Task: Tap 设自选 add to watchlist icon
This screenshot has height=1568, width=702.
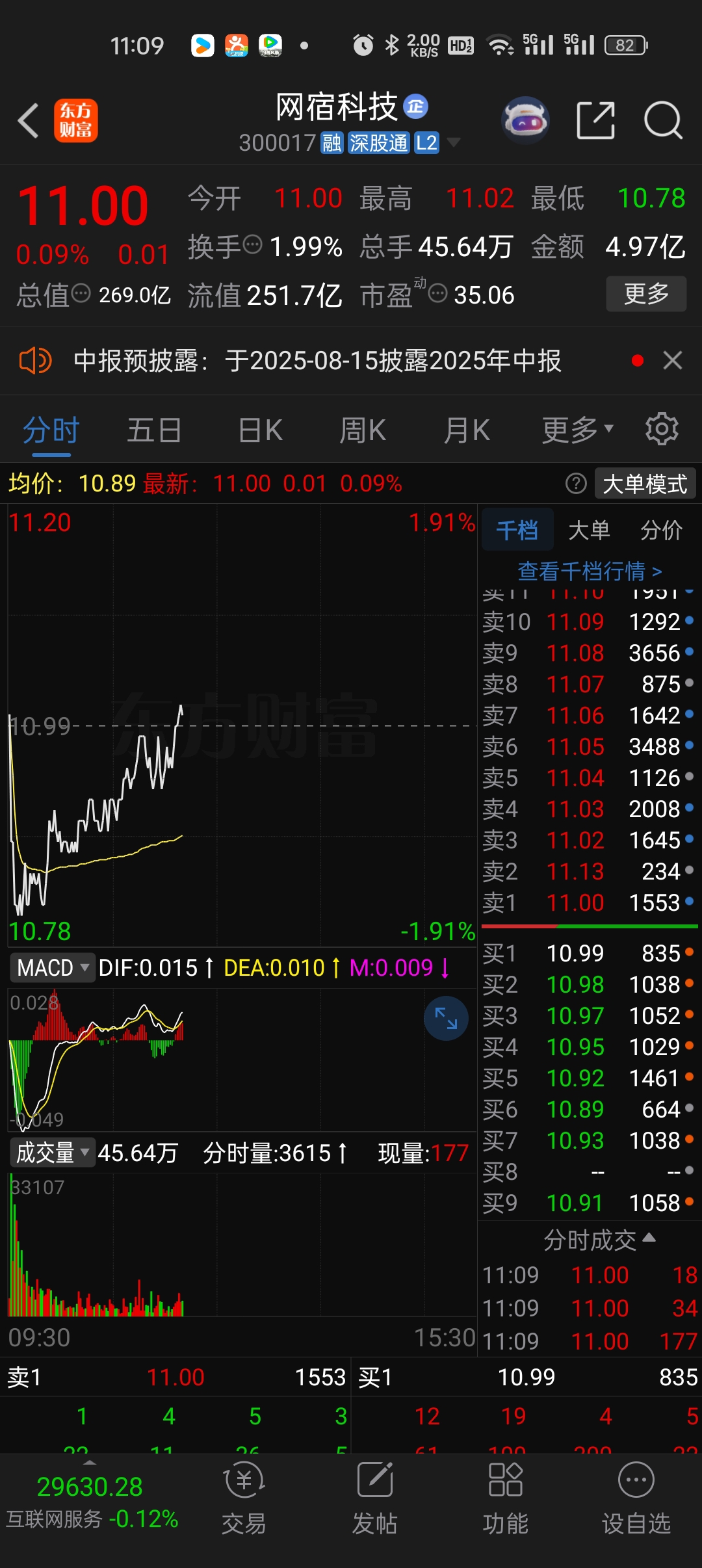Action: [x=636, y=1498]
